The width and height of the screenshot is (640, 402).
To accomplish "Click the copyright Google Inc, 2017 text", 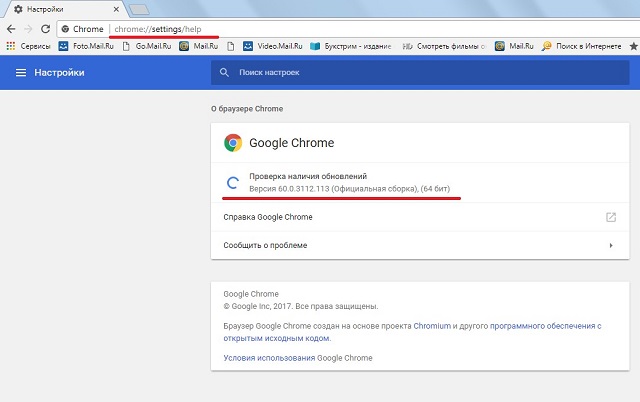I will [x=301, y=306].
